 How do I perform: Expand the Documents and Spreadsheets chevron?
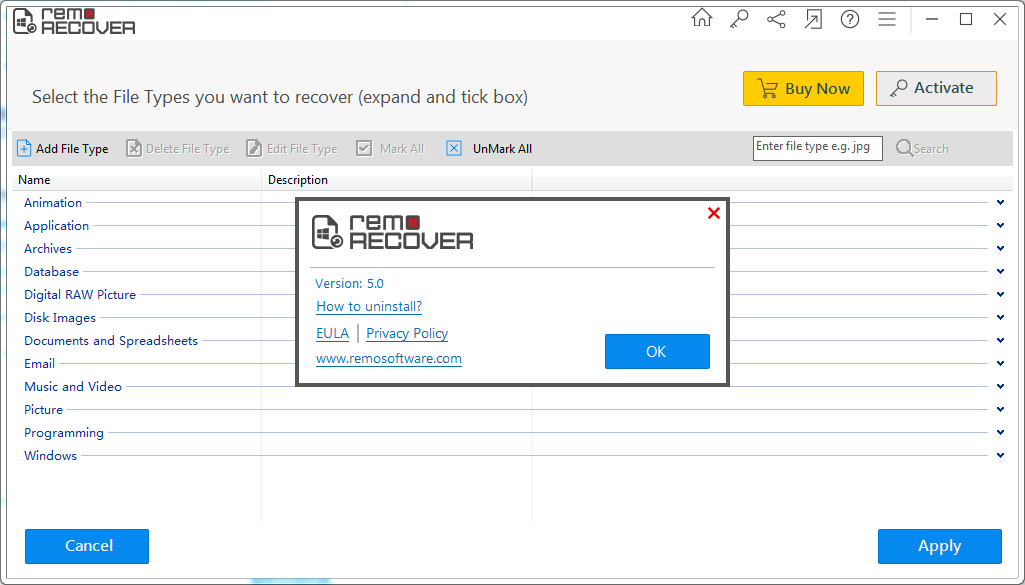pyautogui.click(x=1000, y=341)
